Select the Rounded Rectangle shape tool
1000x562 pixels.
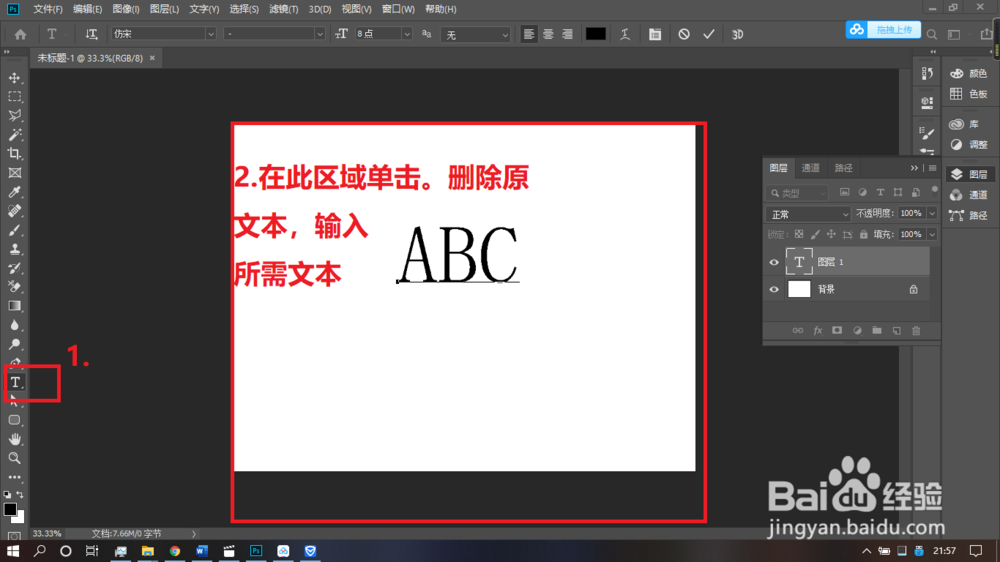tap(14, 420)
